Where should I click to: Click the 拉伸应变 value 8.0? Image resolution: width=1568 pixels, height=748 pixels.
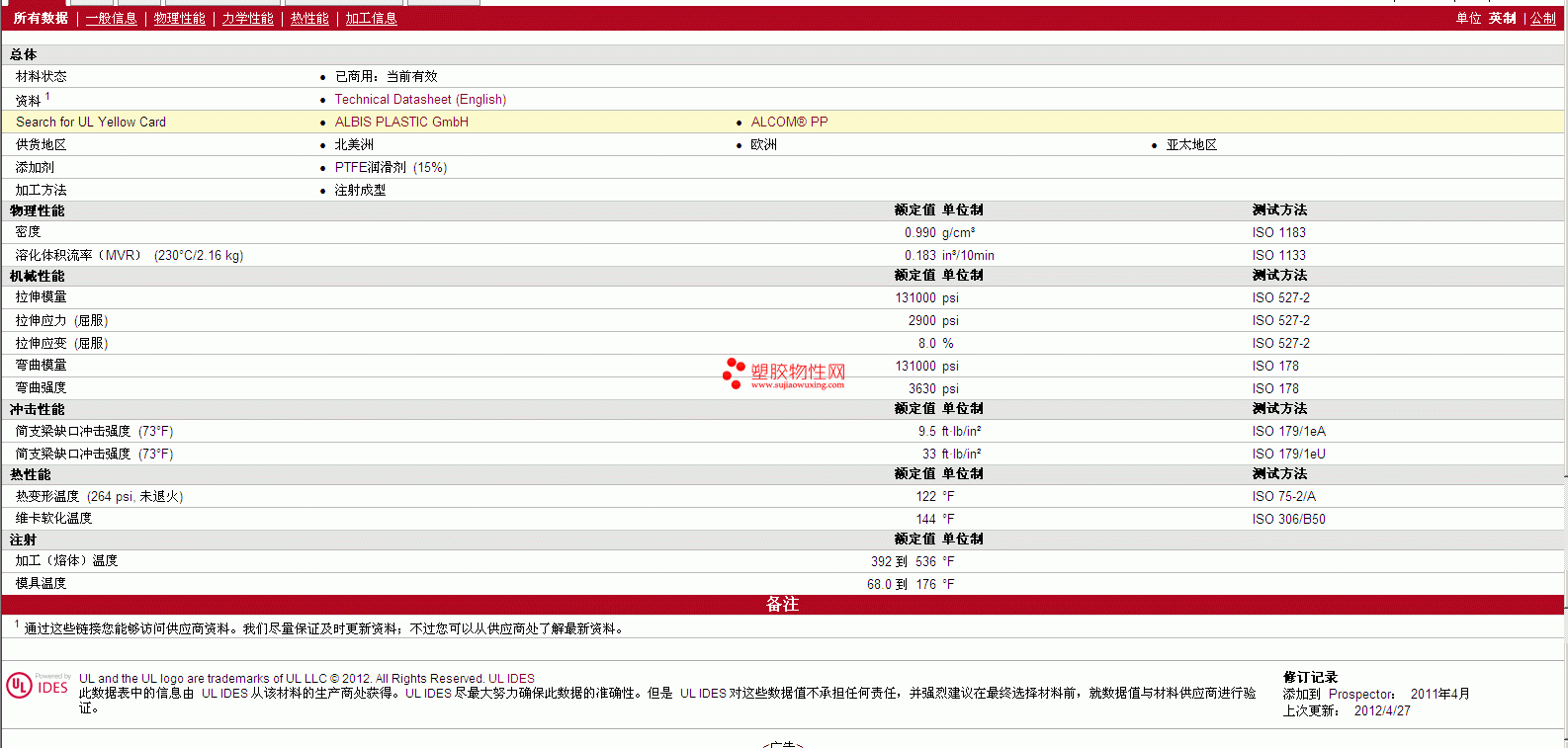tap(926, 344)
